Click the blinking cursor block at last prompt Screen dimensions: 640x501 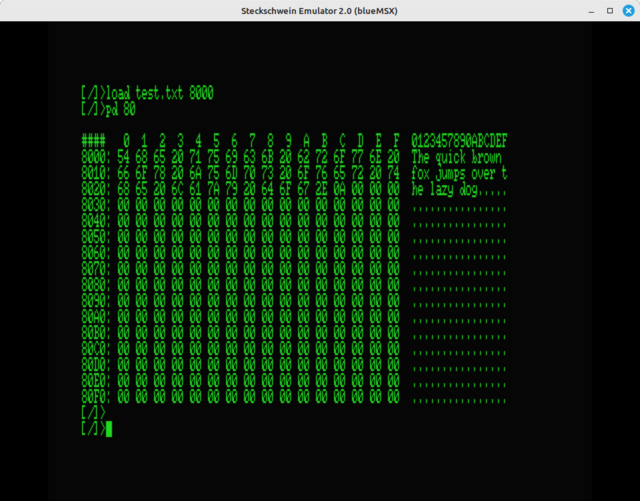coord(109,429)
